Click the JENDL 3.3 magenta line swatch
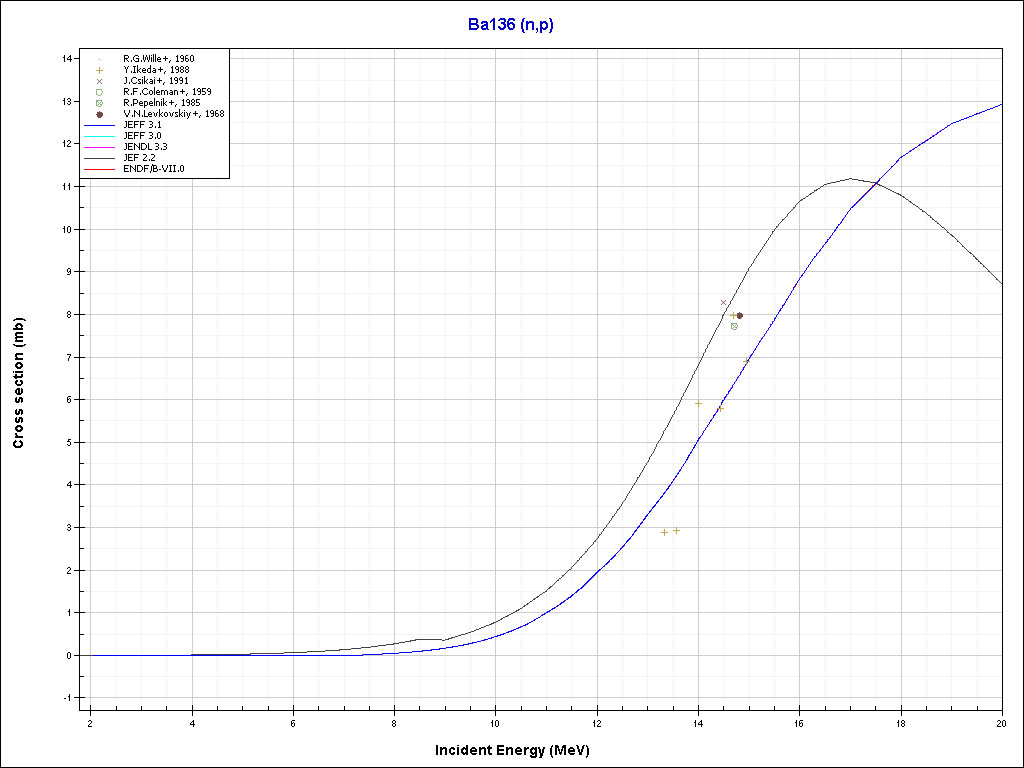The image size is (1024, 768). pyautogui.click(x=100, y=147)
